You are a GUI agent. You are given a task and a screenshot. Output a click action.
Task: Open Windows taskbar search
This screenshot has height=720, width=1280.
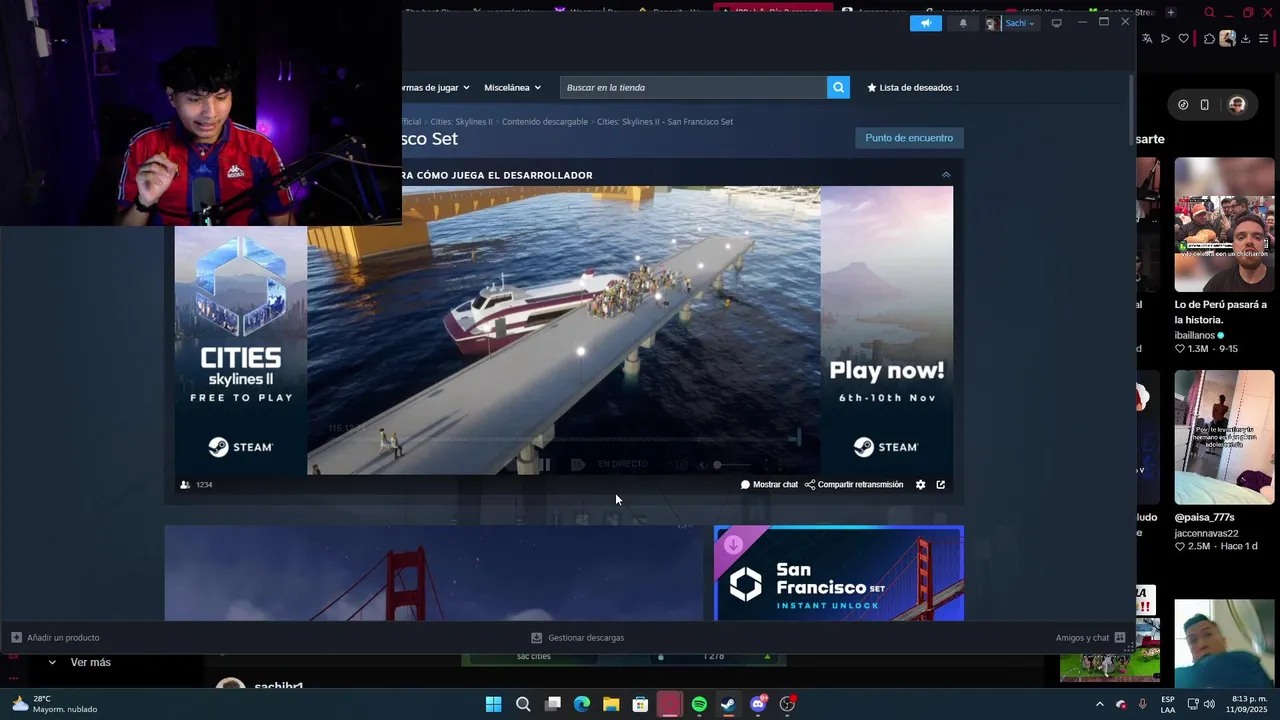523,704
